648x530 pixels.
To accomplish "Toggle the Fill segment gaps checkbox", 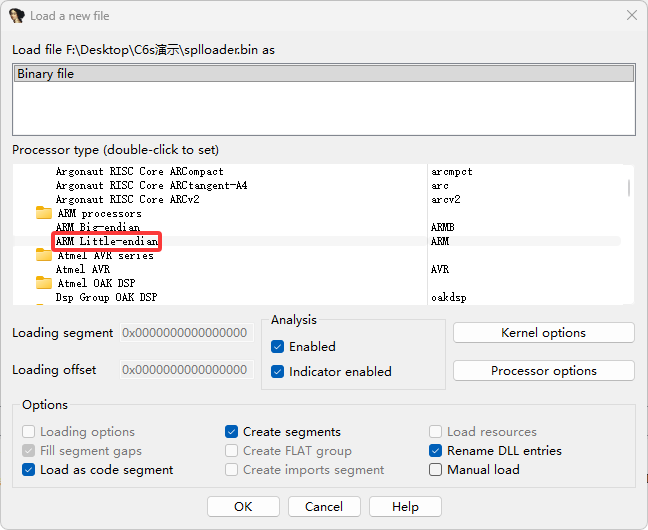I will [28, 451].
